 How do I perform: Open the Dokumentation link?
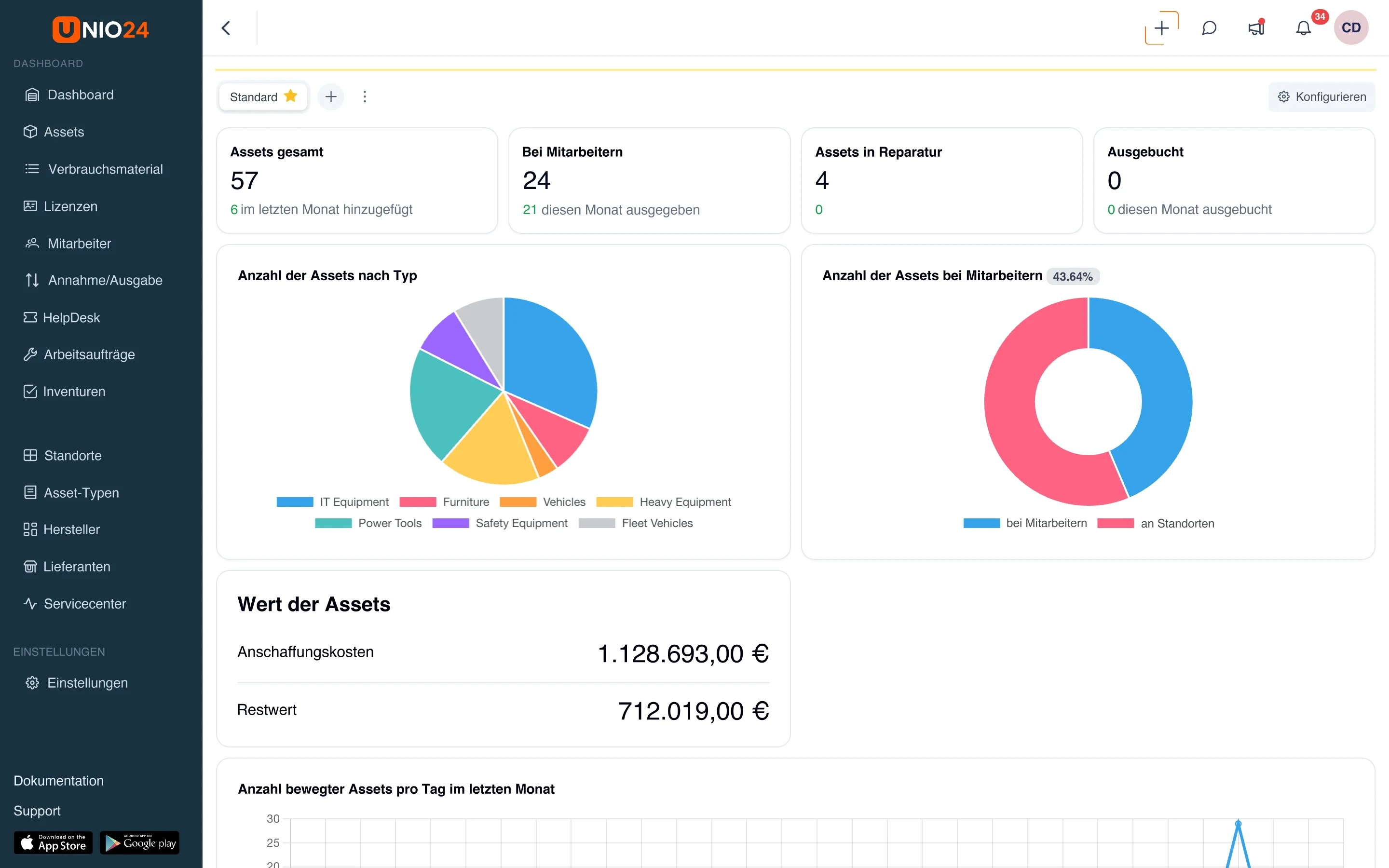pos(58,781)
